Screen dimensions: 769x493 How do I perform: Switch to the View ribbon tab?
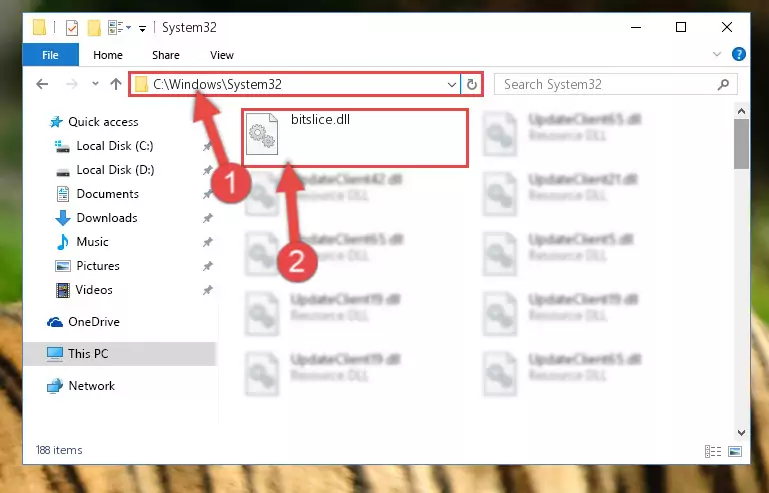(x=222, y=55)
